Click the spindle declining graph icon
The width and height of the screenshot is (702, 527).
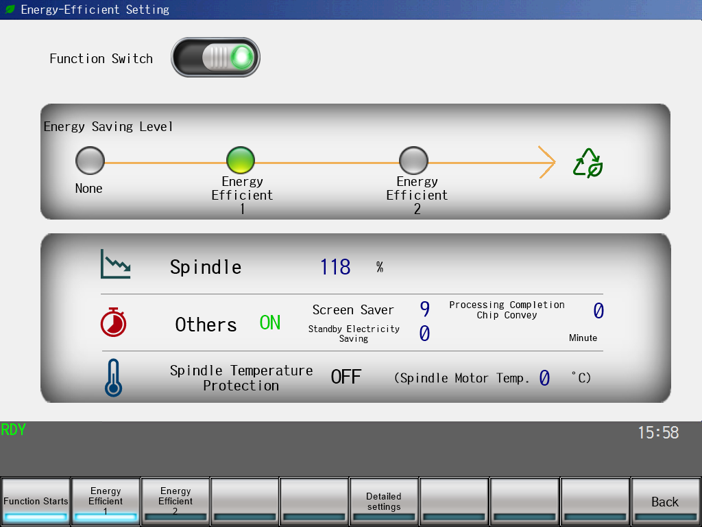pyautogui.click(x=116, y=264)
